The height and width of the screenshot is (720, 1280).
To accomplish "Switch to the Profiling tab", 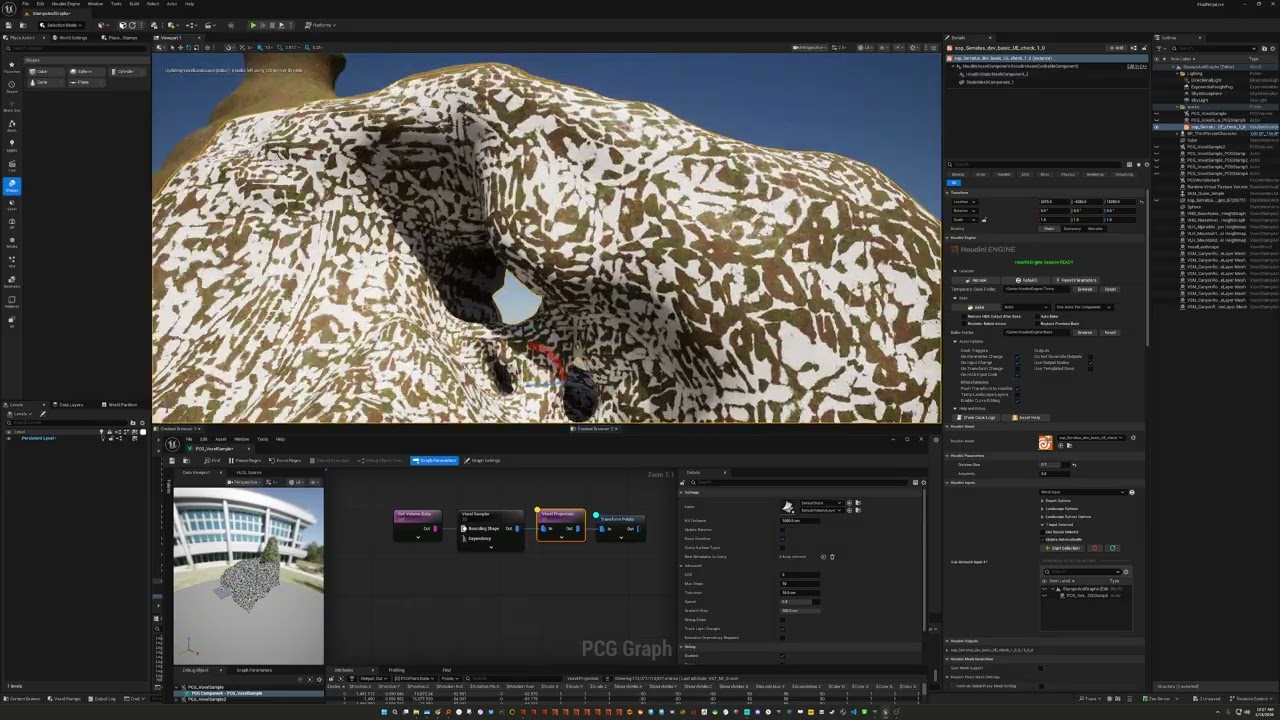I will [x=397, y=669].
